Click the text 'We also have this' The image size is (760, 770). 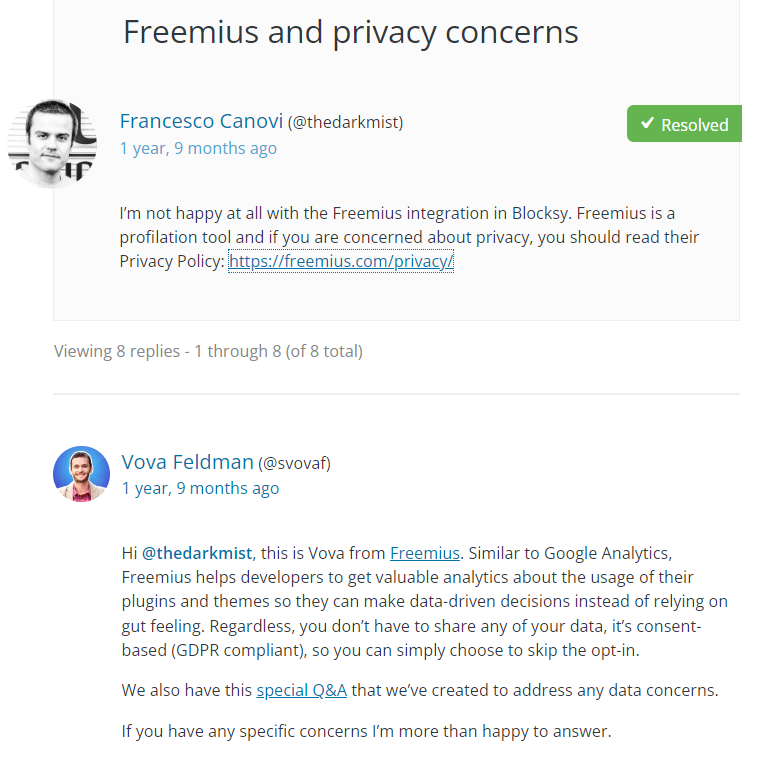click(187, 690)
